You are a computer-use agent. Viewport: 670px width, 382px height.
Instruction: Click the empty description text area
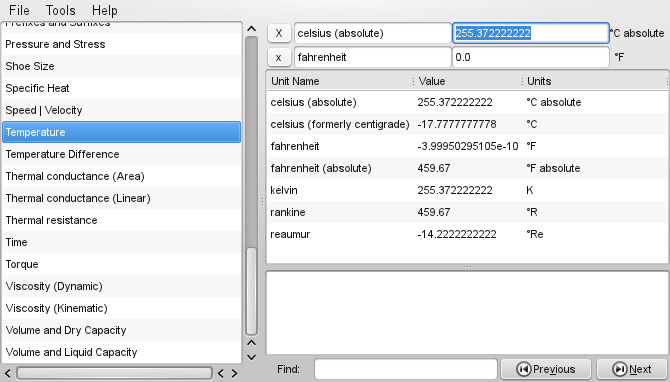click(x=467, y=313)
